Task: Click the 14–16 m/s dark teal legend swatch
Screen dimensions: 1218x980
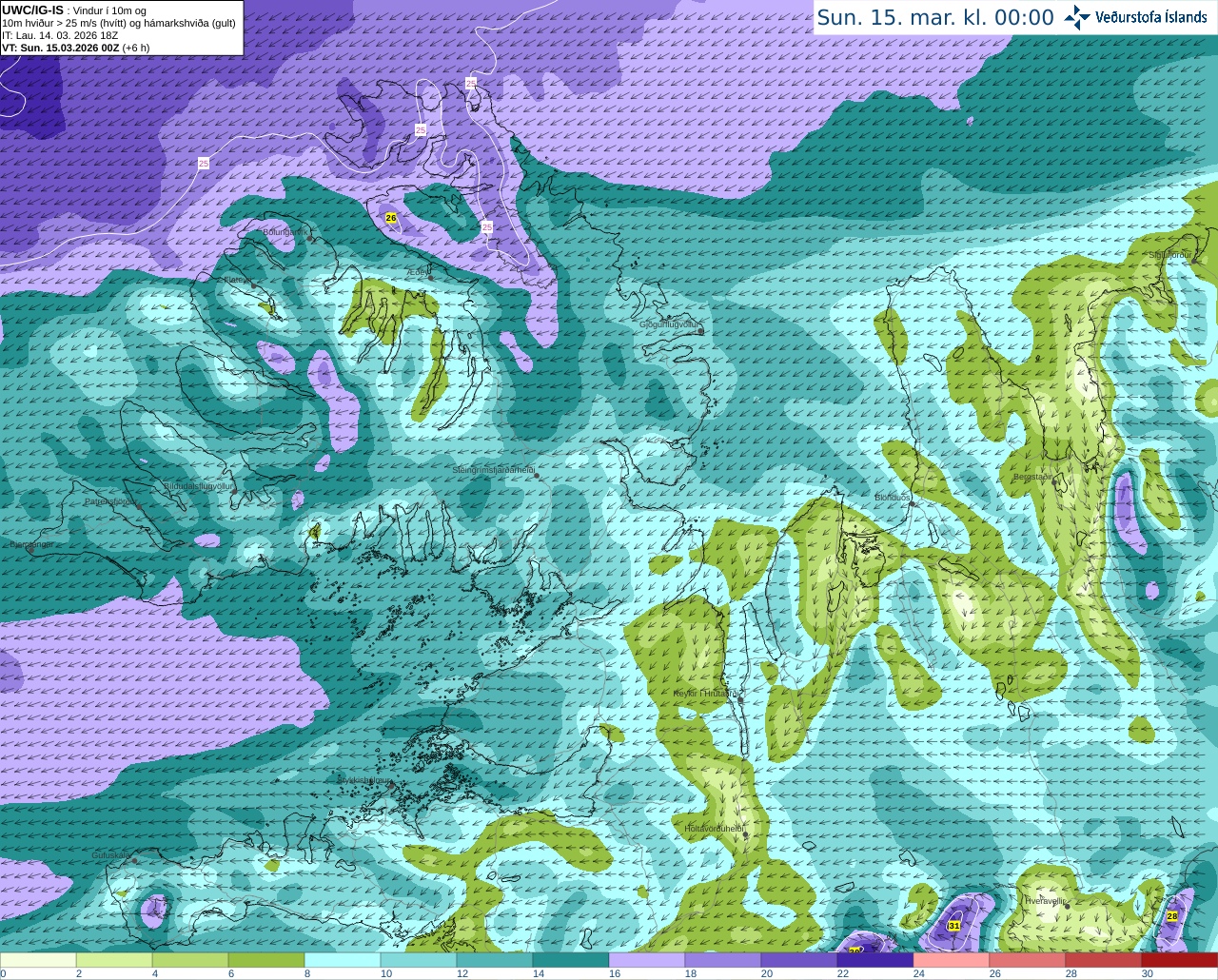Action: pyautogui.click(x=571, y=960)
